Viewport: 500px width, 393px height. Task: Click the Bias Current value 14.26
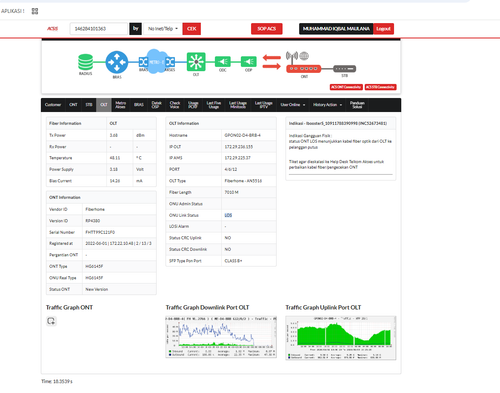[x=115, y=181]
